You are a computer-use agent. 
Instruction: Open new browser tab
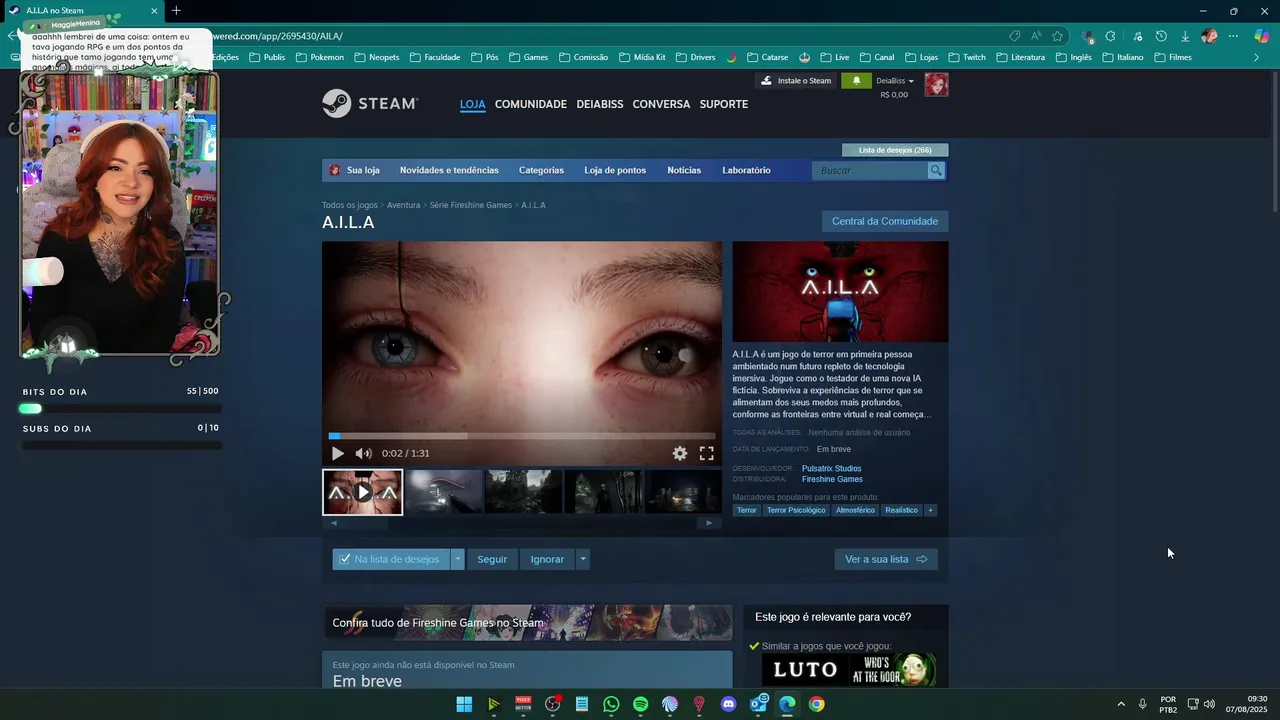176,11
